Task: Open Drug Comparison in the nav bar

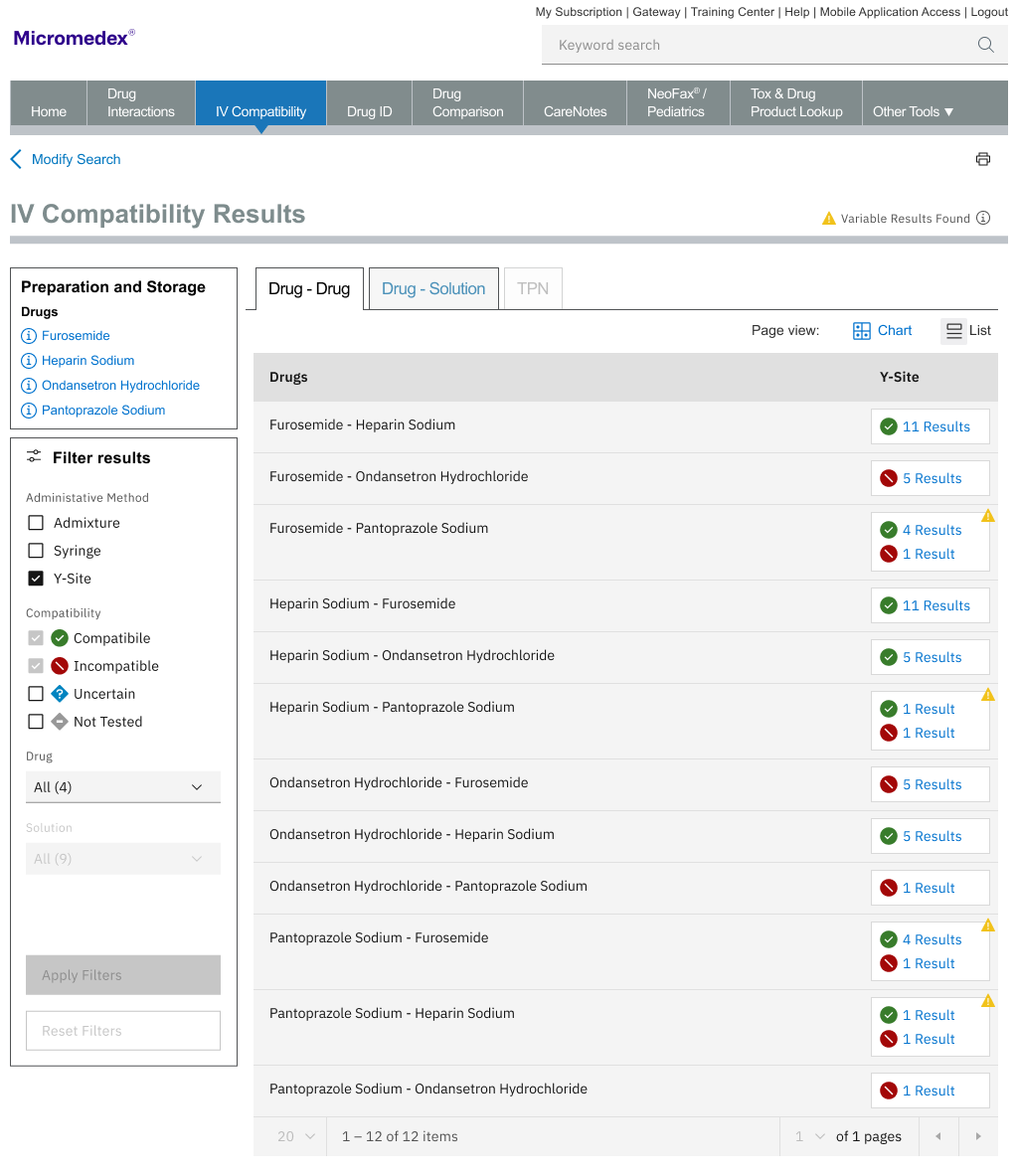Action: [x=467, y=102]
